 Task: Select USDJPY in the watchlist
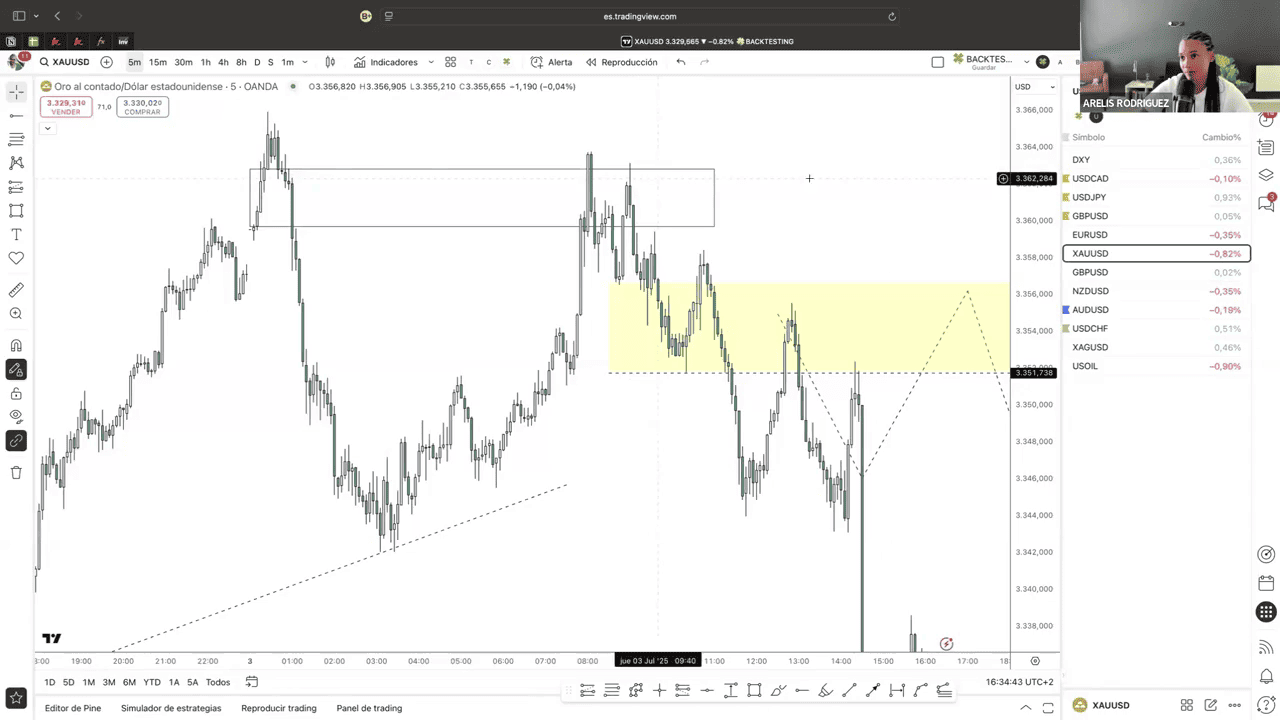coord(1089,197)
